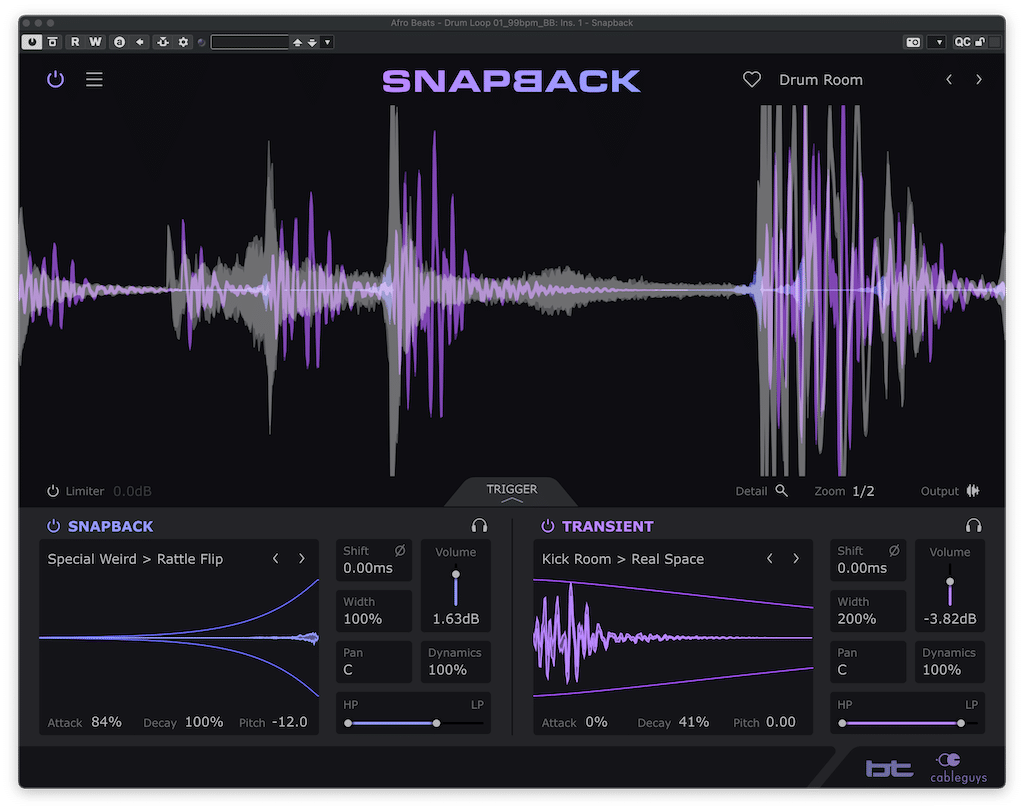
Task: Click the Snapback Decay 100% value
Action: click(204, 722)
